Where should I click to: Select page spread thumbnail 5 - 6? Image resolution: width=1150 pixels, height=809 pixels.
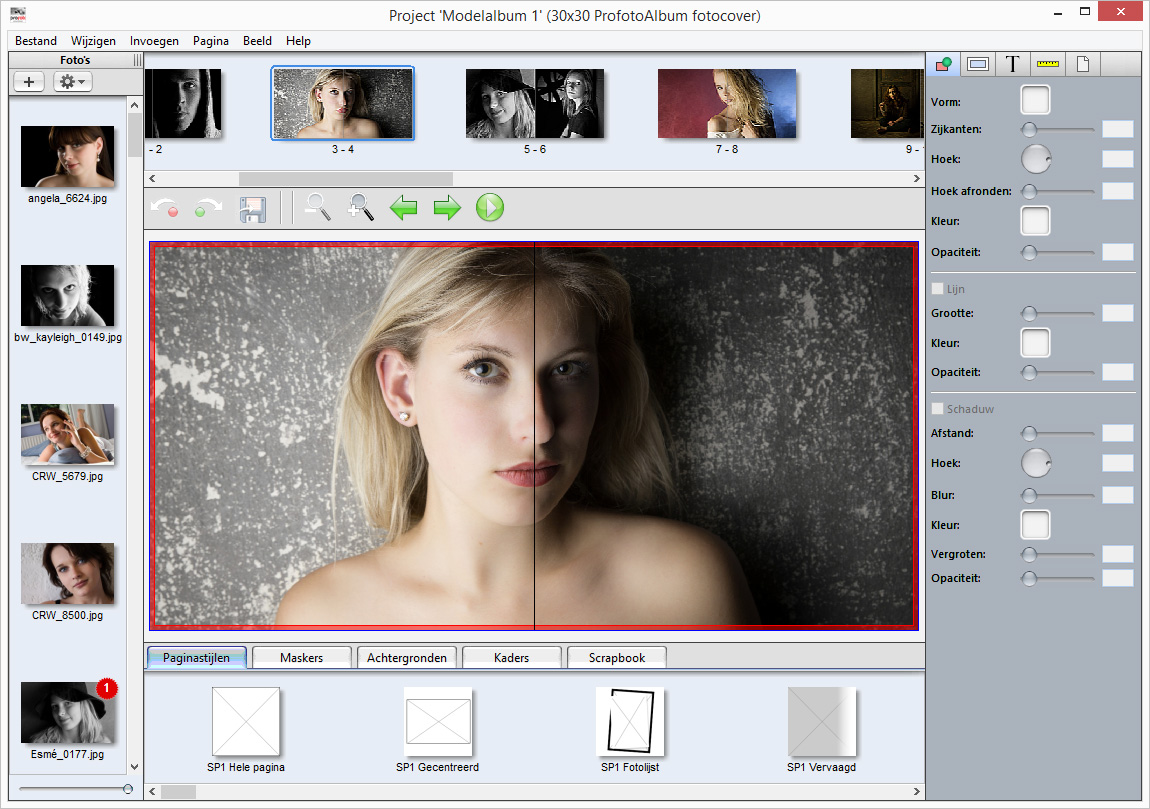click(x=535, y=103)
